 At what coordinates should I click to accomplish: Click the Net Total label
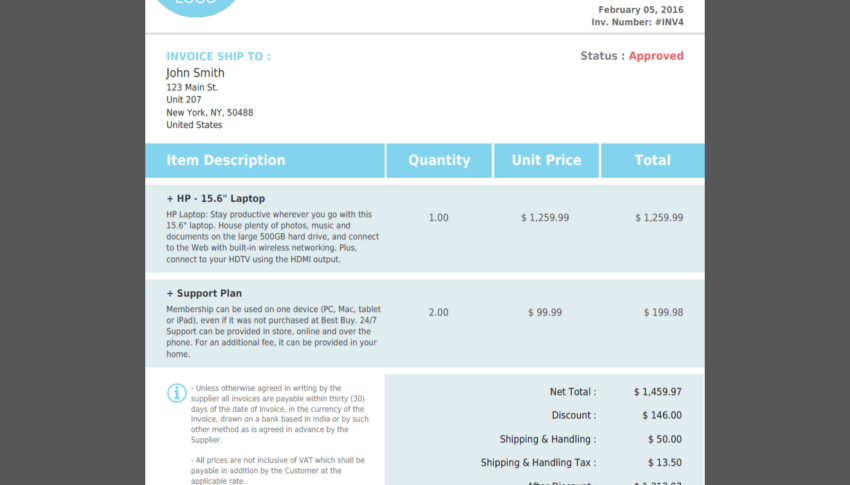pos(573,392)
